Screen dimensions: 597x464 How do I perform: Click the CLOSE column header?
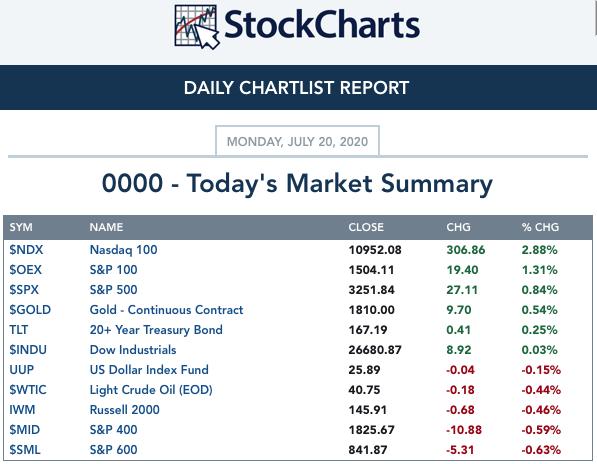tap(366, 227)
